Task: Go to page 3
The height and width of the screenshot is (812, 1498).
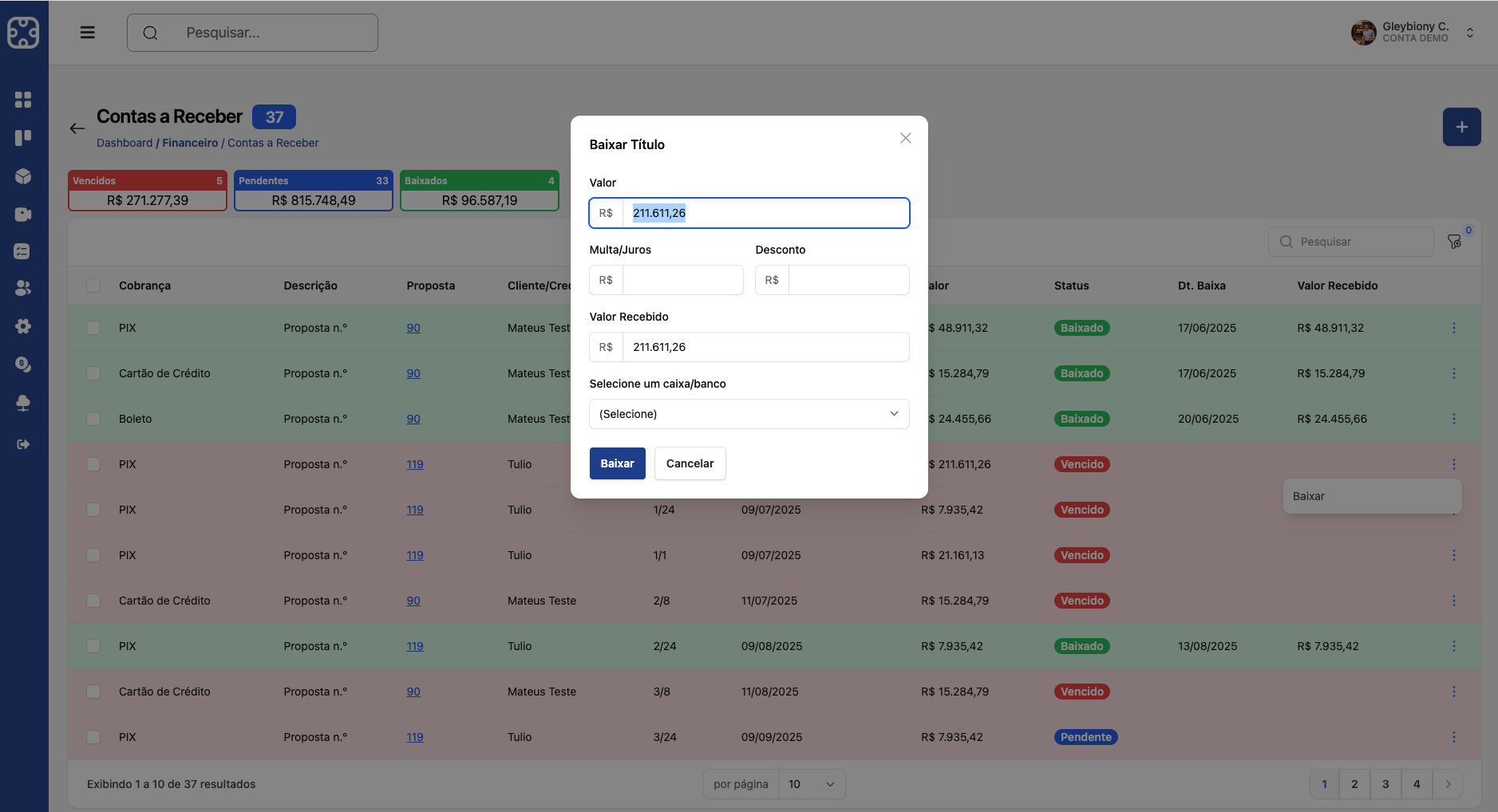Action: [x=1385, y=784]
